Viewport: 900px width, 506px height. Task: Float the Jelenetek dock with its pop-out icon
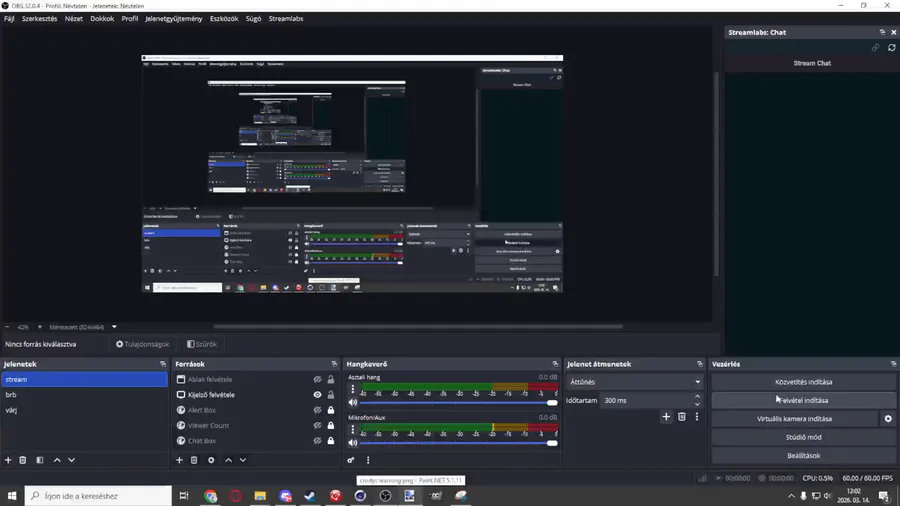point(163,364)
